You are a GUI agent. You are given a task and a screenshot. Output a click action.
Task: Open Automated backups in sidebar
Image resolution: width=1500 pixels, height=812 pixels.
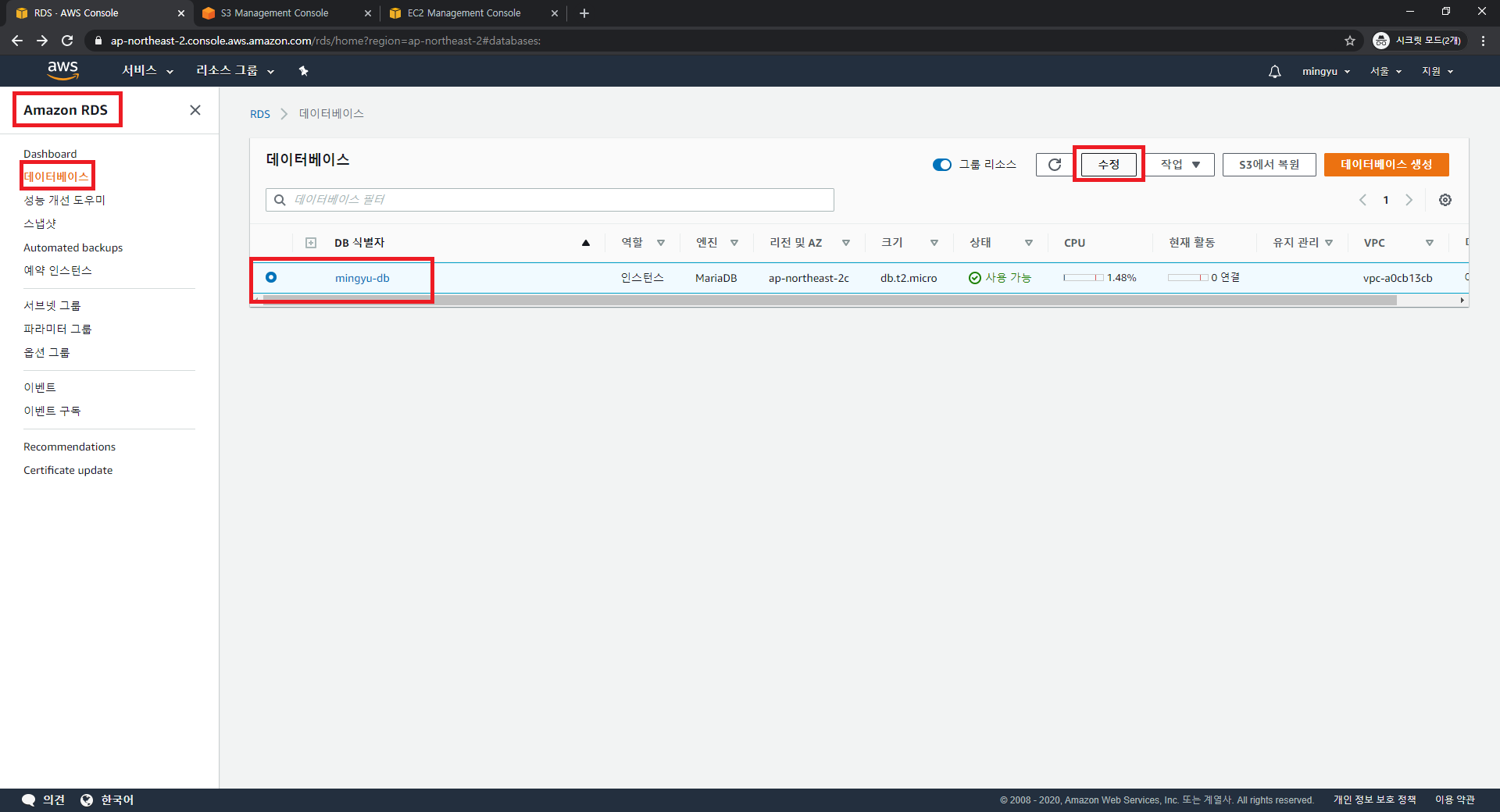click(73, 248)
